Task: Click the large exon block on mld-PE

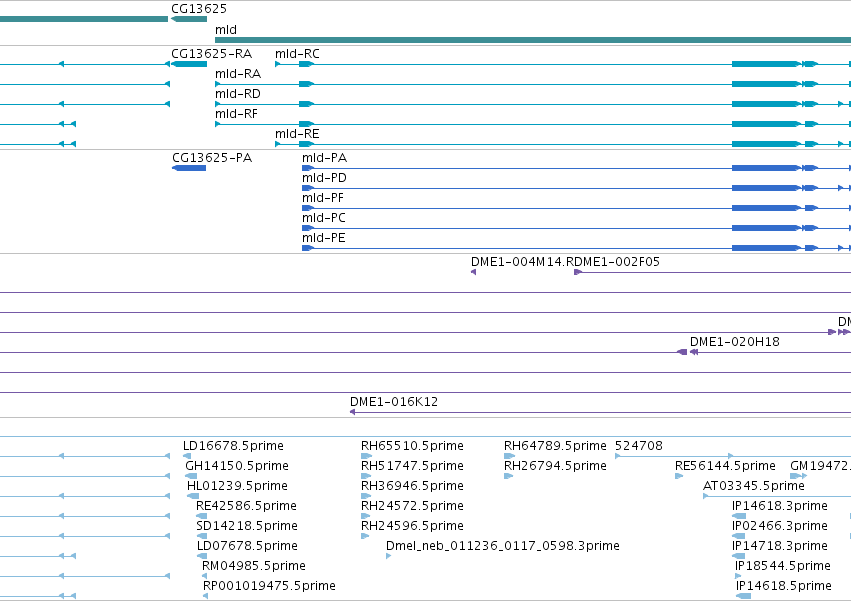Action: pos(766,248)
